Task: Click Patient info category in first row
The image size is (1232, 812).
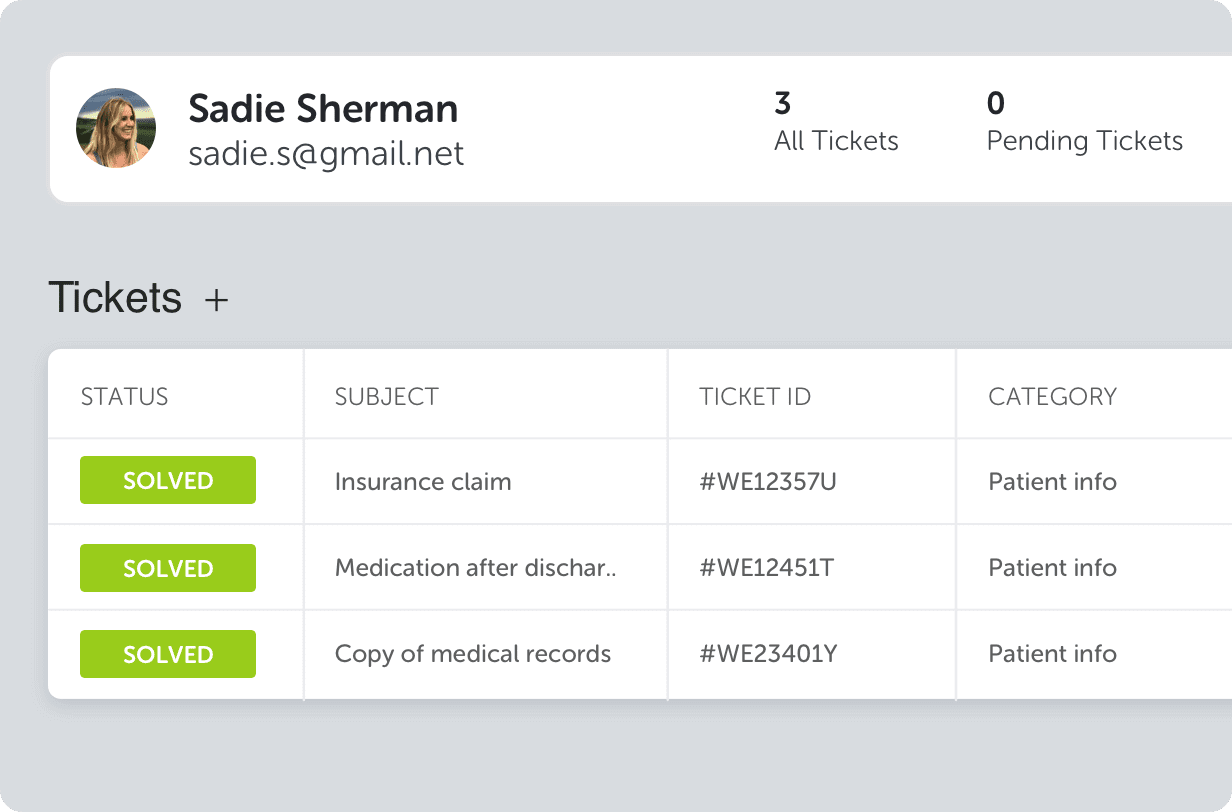Action: click(x=1052, y=481)
